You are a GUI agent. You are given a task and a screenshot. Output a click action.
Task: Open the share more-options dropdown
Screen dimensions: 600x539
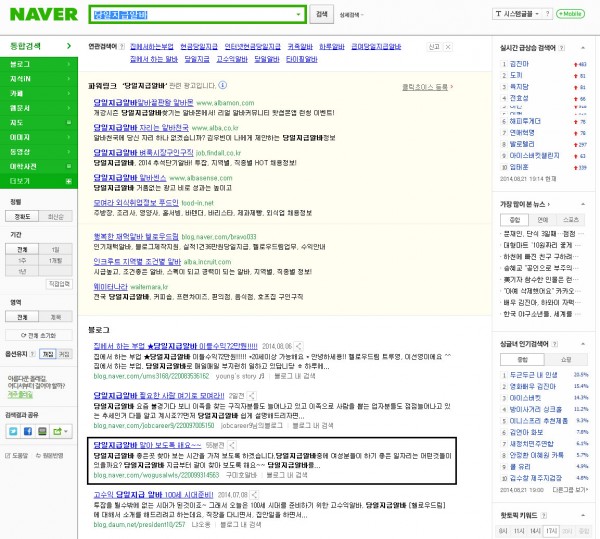coord(60,432)
